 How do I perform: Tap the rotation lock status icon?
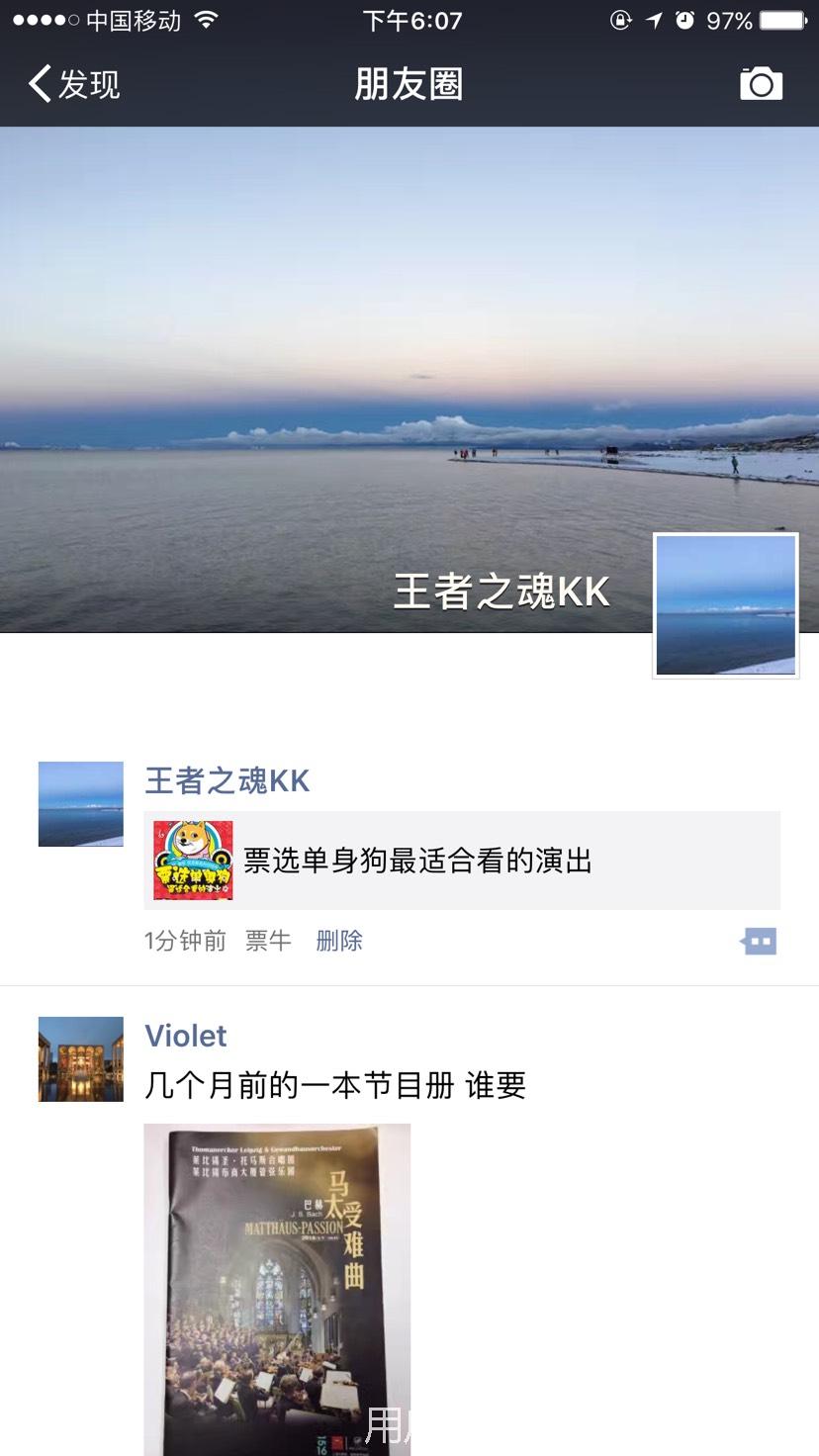pyautogui.click(x=621, y=20)
